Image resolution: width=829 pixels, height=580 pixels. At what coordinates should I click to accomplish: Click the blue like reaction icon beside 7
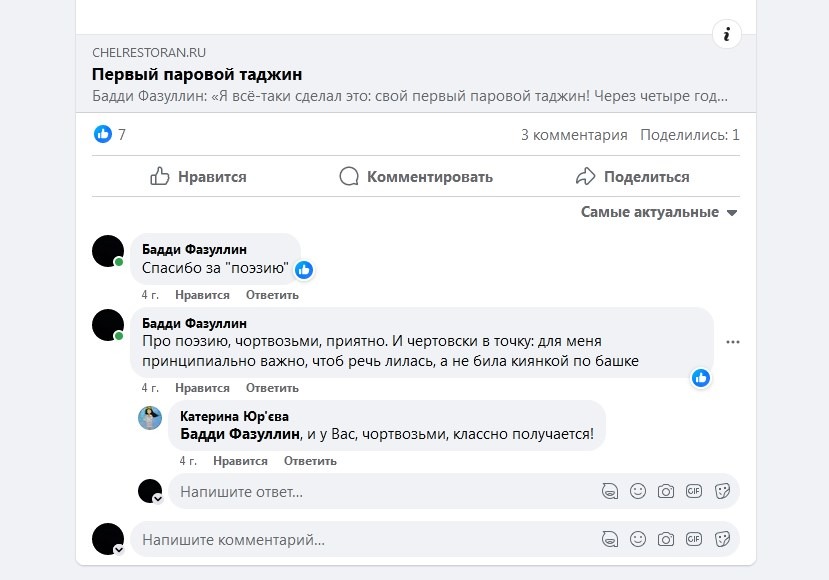pyautogui.click(x=103, y=134)
